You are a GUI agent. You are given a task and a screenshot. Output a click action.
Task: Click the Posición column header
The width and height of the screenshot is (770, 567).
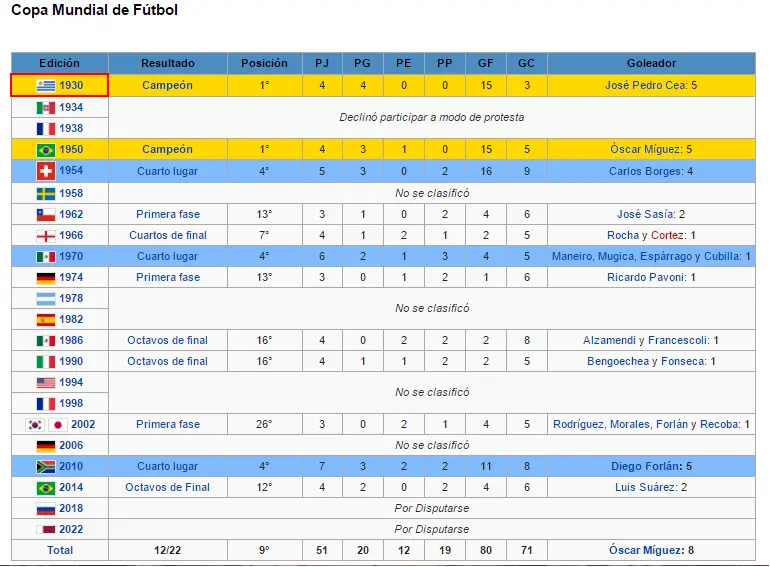264,63
